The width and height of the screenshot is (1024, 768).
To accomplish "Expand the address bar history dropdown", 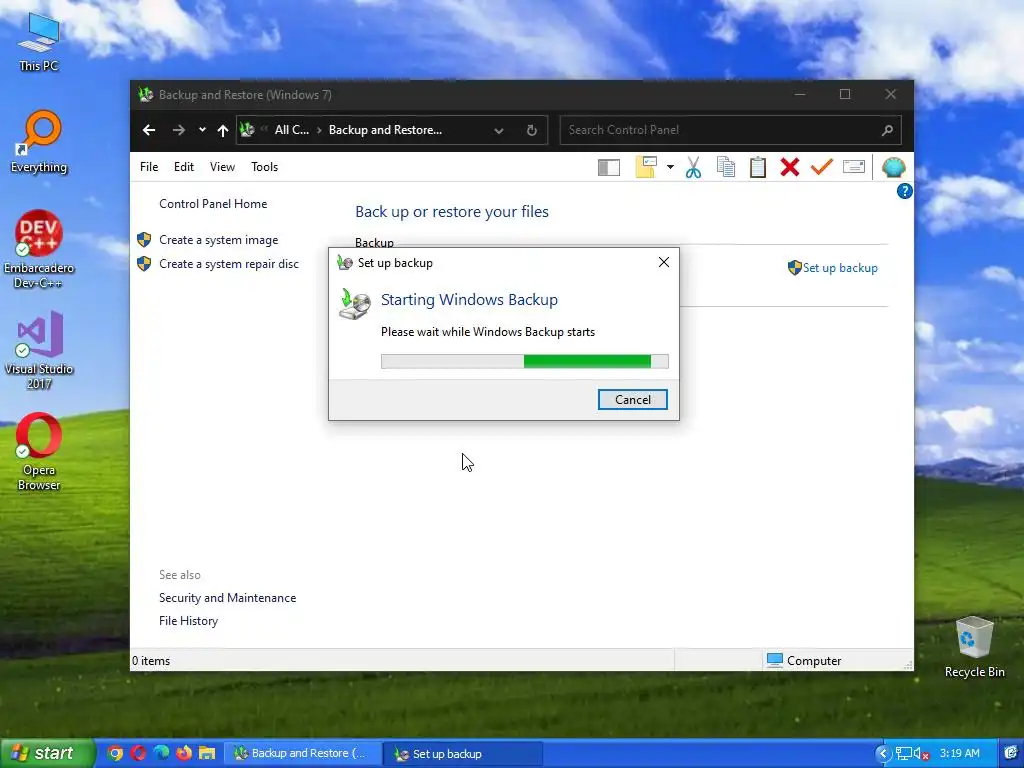I will pyautogui.click(x=499, y=131).
